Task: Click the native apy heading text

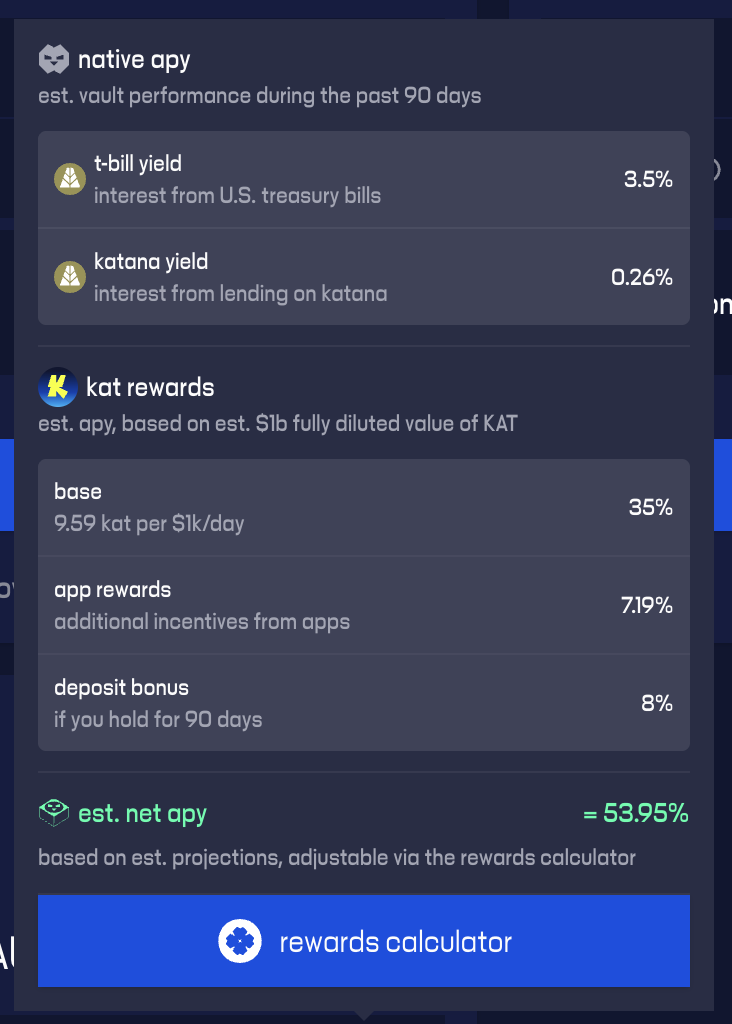Action: point(134,60)
